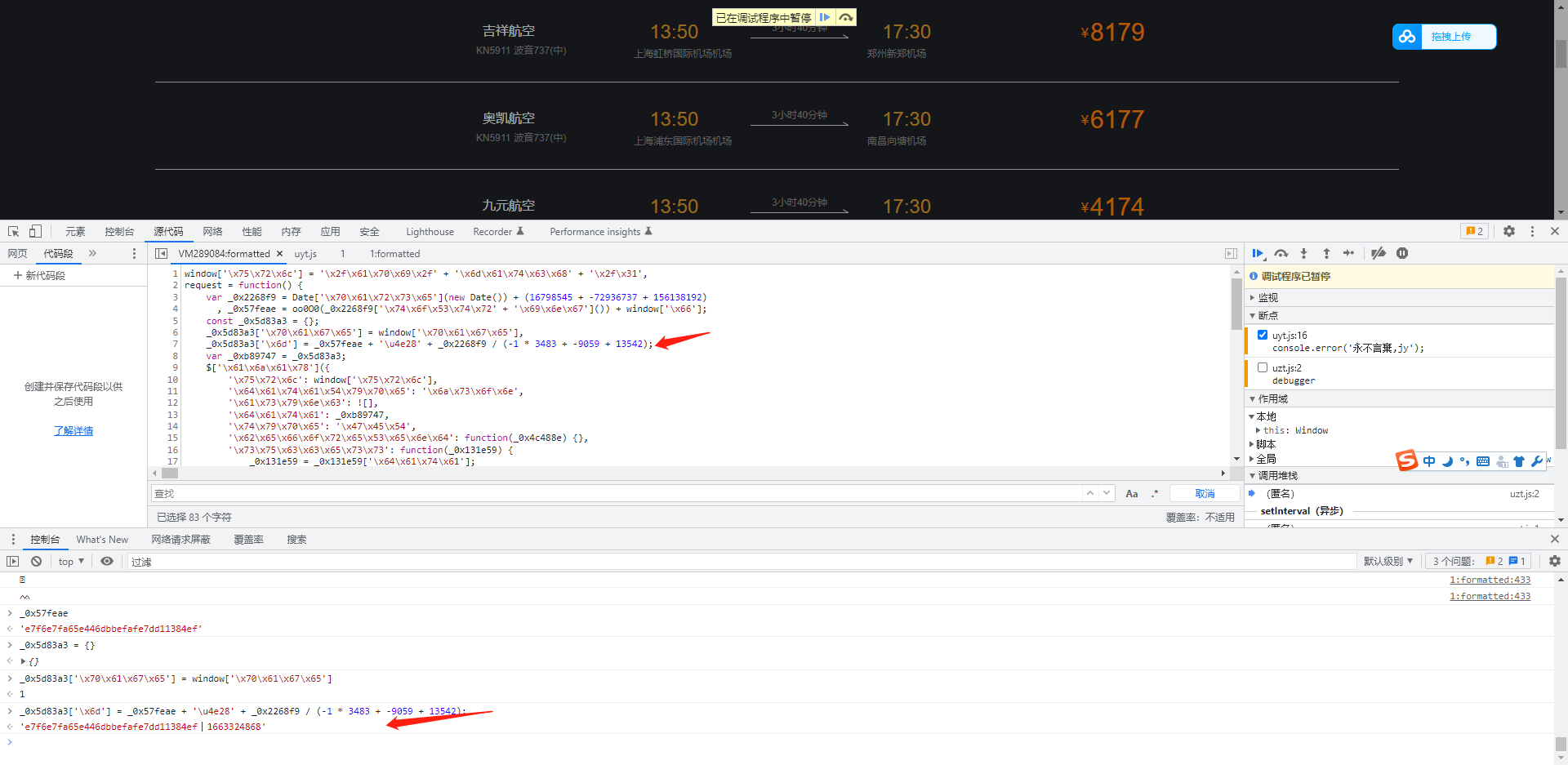Disable the uyt.js:16 breakpoint checkbox
The image size is (1568, 765).
[1263, 335]
